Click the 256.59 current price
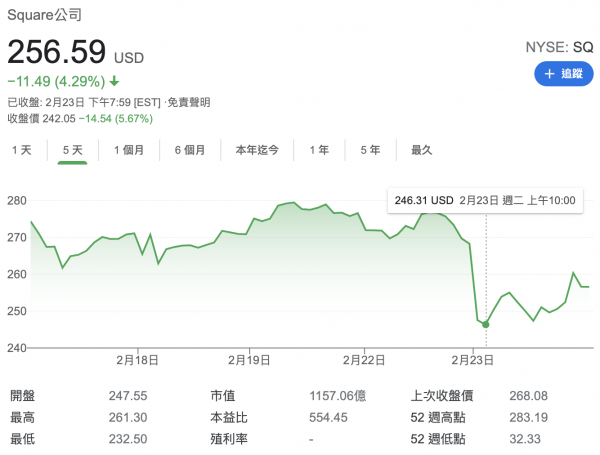Screen dimensions: 600x455 click(x=57, y=52)
